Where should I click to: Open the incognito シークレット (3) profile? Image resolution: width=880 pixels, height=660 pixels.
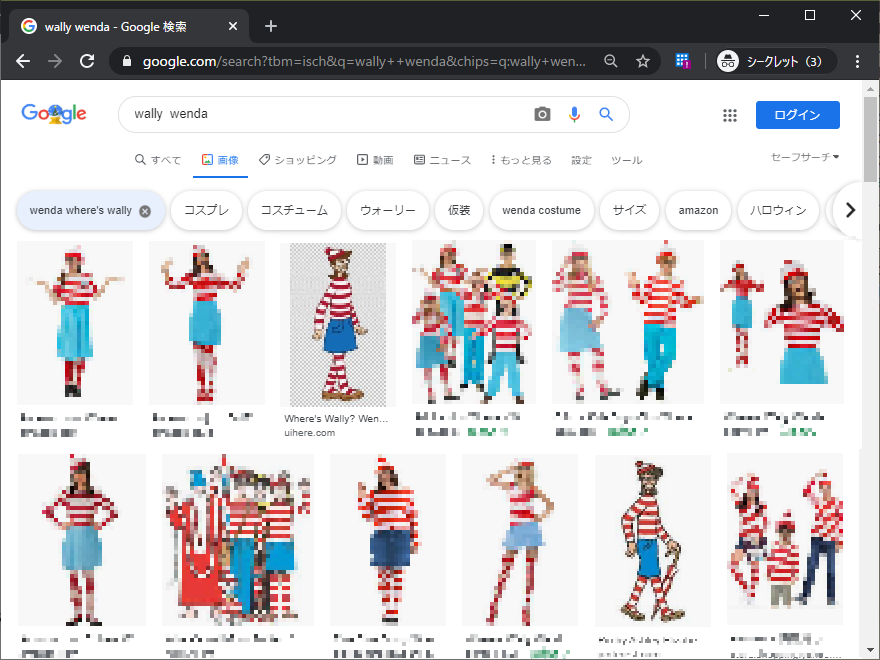point(777,61)
